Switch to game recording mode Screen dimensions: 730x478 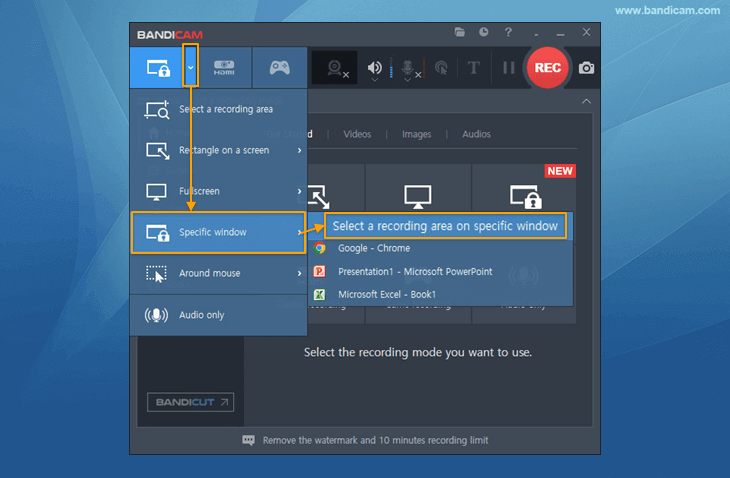279,68
